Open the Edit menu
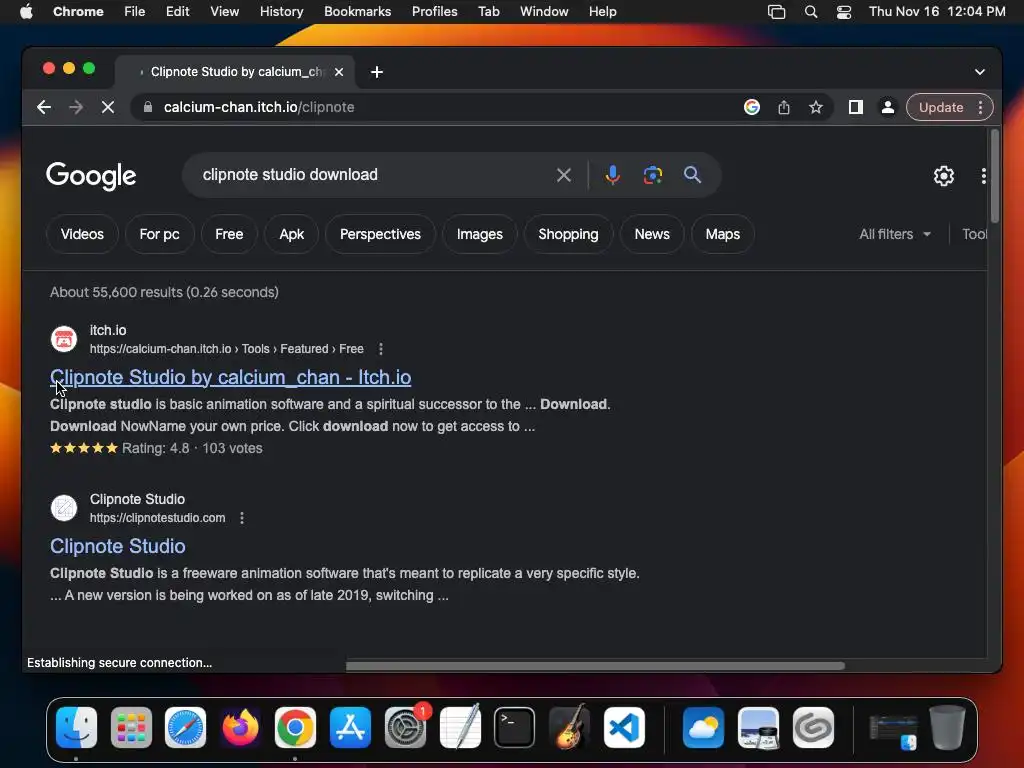This screenshot has height=768, width=1024. coord(177,12)
